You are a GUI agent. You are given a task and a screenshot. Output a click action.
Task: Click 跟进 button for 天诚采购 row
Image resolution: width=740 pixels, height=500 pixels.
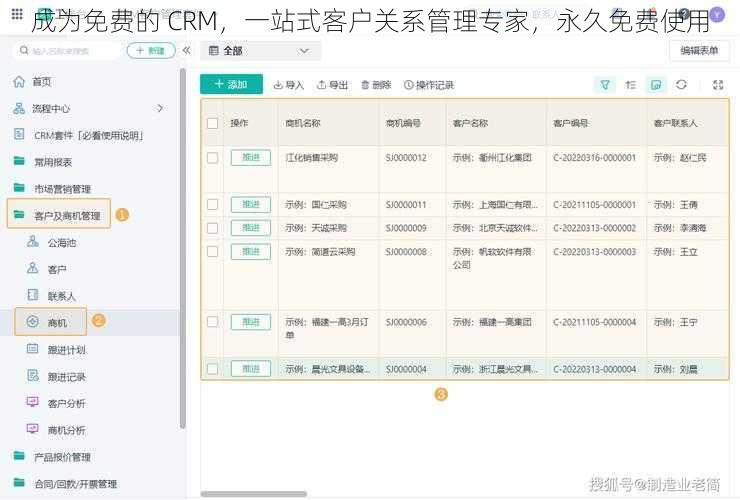pyautogui.click(x=251, y=228)
